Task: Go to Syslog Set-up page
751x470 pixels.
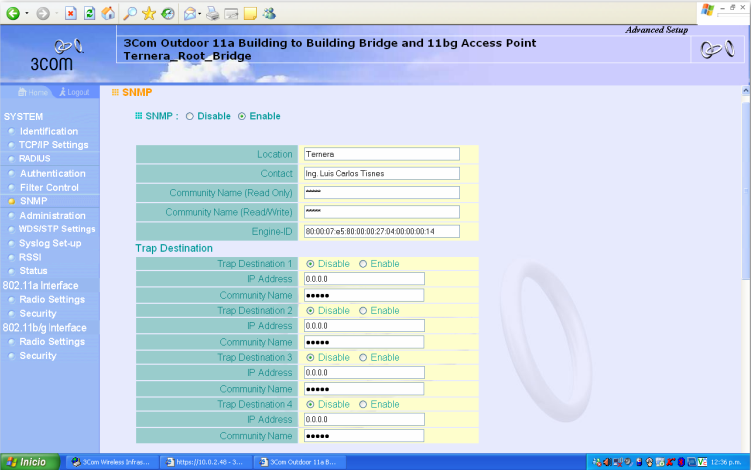Action: click(51, 243)
